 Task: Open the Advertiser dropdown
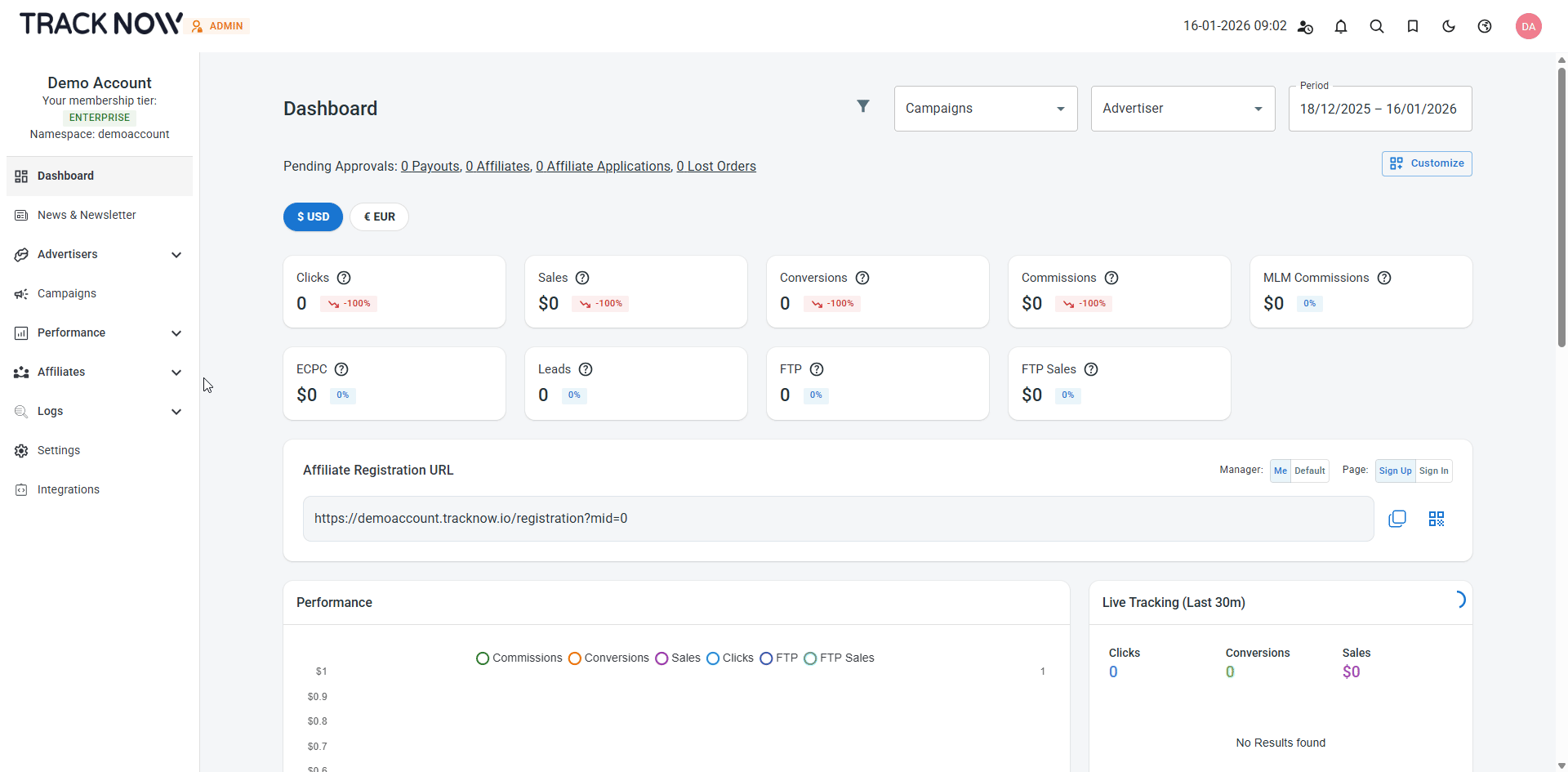point(1182,109)
